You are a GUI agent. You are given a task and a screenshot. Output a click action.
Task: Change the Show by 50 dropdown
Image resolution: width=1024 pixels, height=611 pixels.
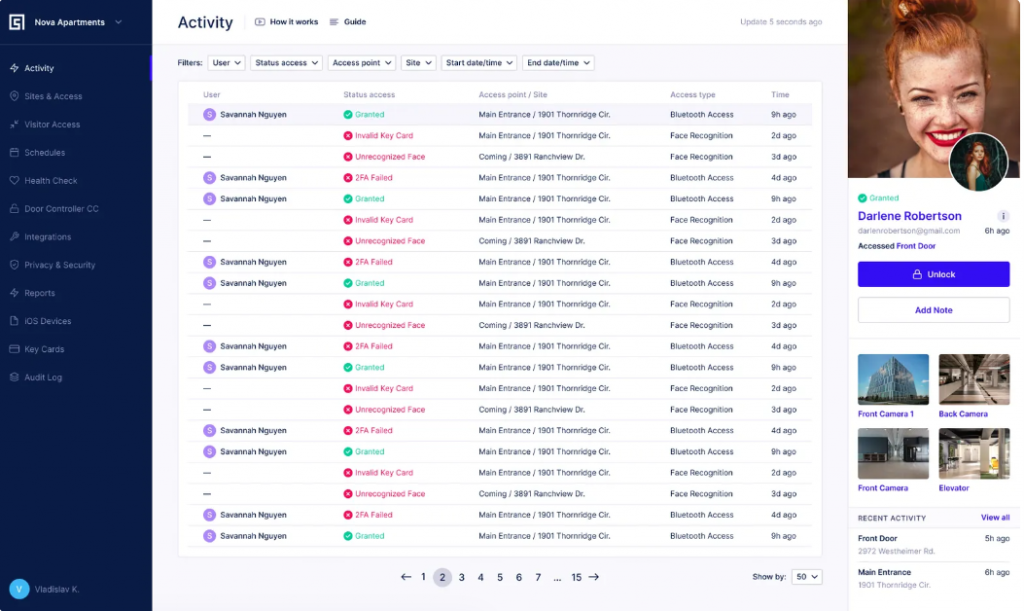pos(806,576)
